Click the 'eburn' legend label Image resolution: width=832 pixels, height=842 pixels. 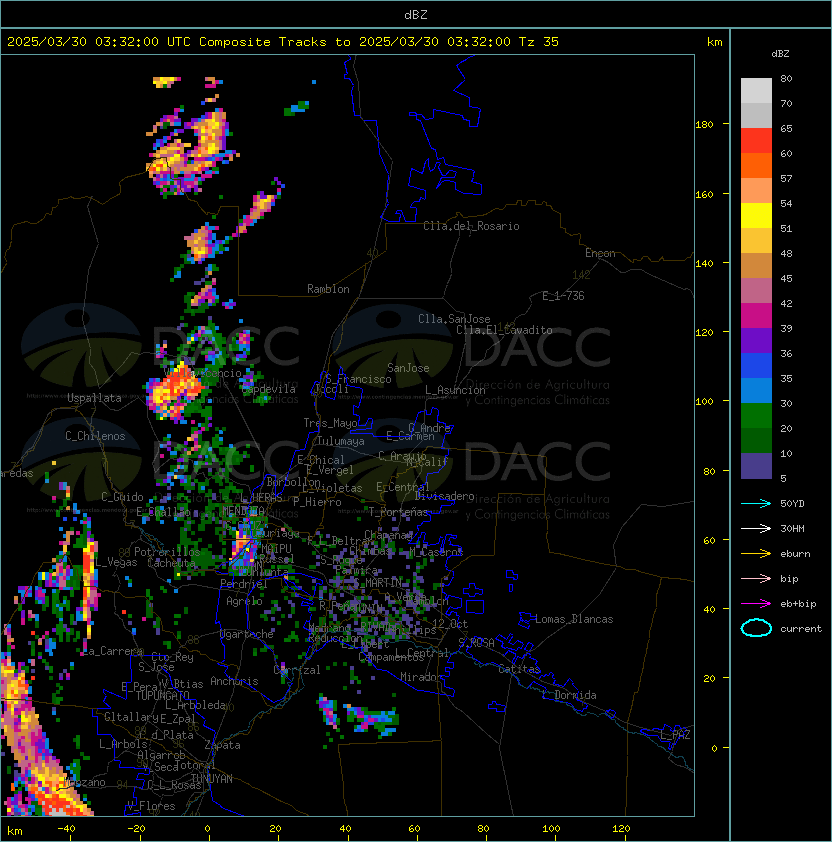pos(795,554)
